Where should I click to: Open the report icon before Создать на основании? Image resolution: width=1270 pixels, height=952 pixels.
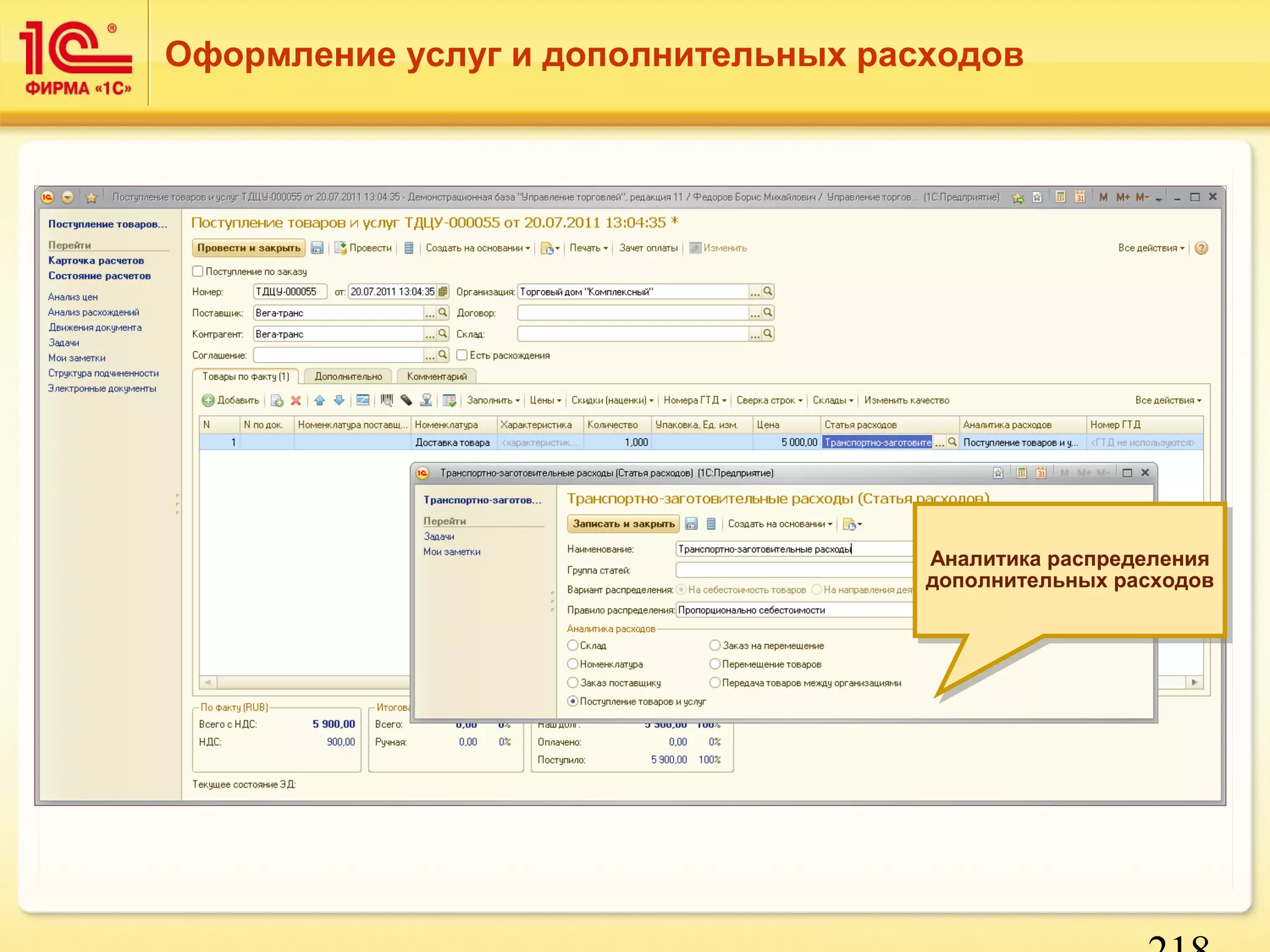(409, 248)
